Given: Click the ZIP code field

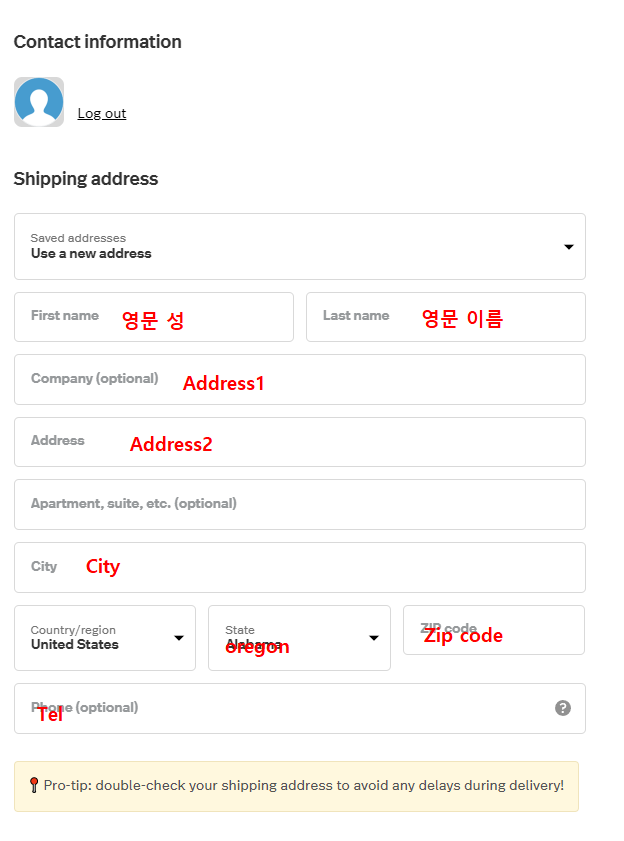Looking at the screenshot, I should (x=494, y=630).
